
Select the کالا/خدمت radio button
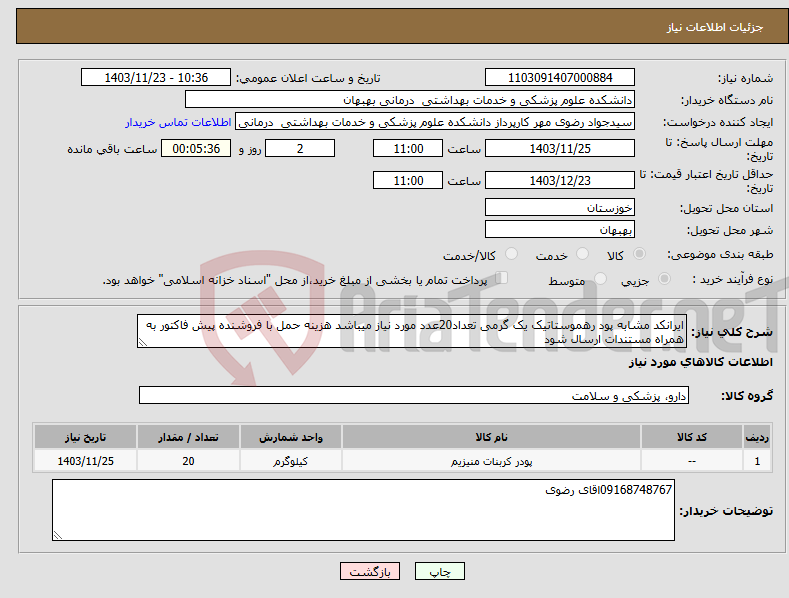pos(511,254)
